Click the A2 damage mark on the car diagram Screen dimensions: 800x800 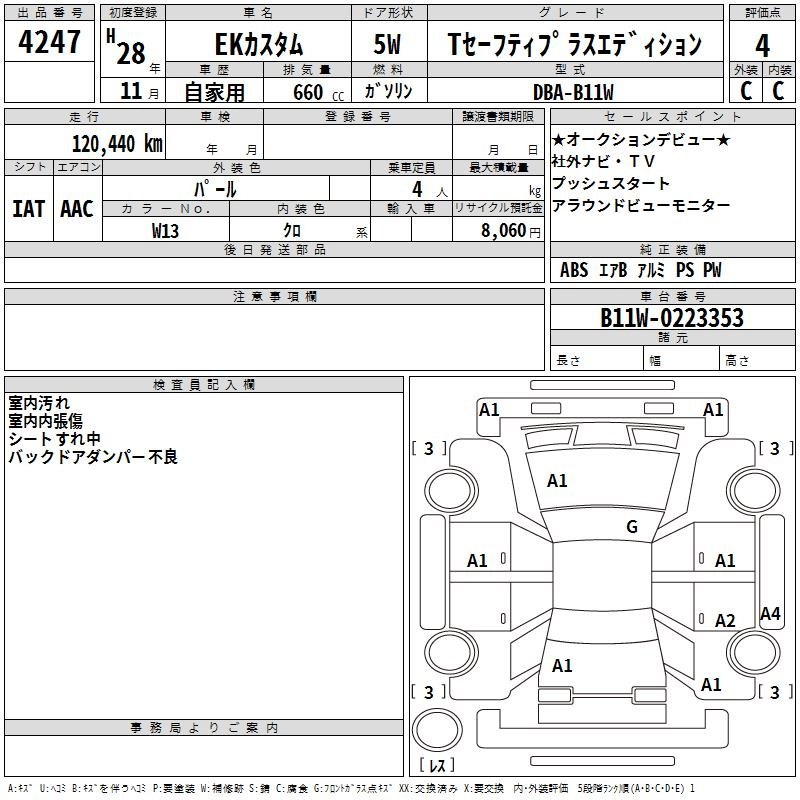[725, 621]
